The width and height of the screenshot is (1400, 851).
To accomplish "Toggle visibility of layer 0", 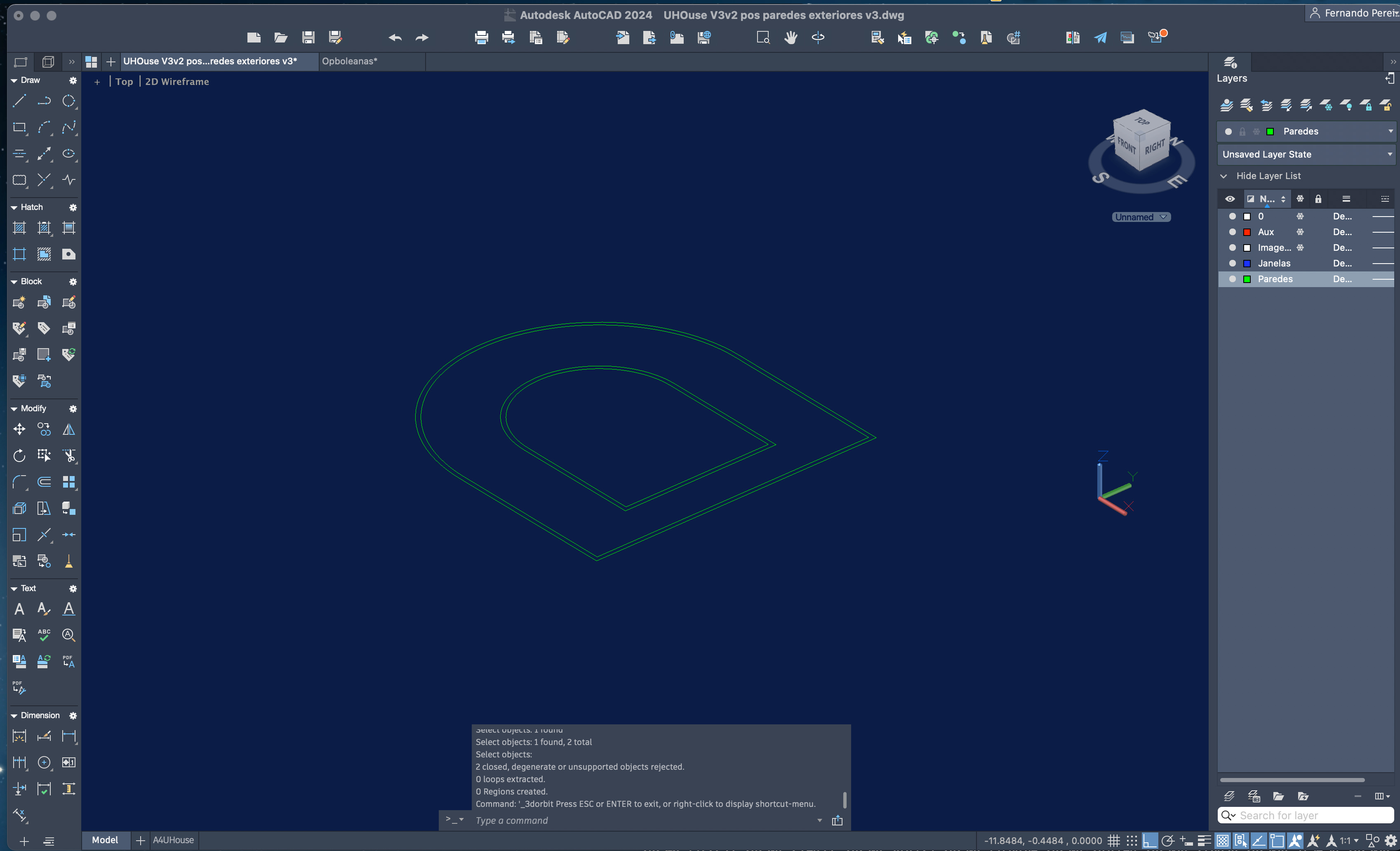I will point(1233,216).
